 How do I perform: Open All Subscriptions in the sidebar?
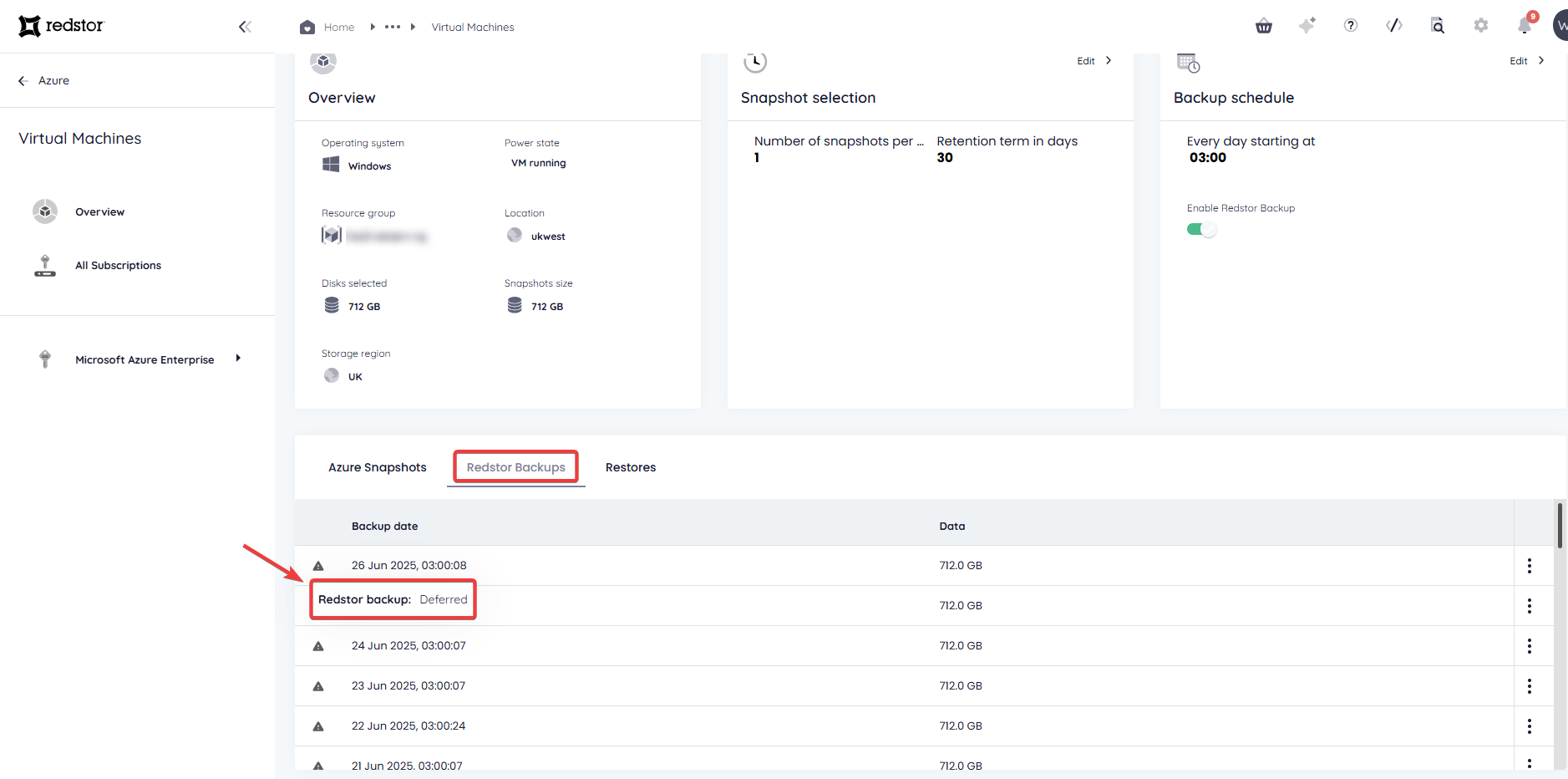click(118, 266)
